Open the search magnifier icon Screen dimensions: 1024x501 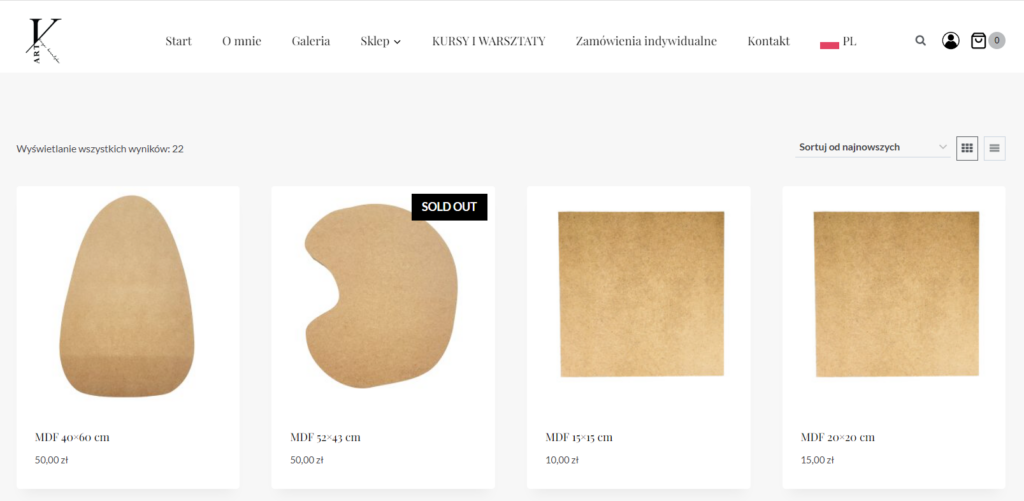click(x=920, y=40)
